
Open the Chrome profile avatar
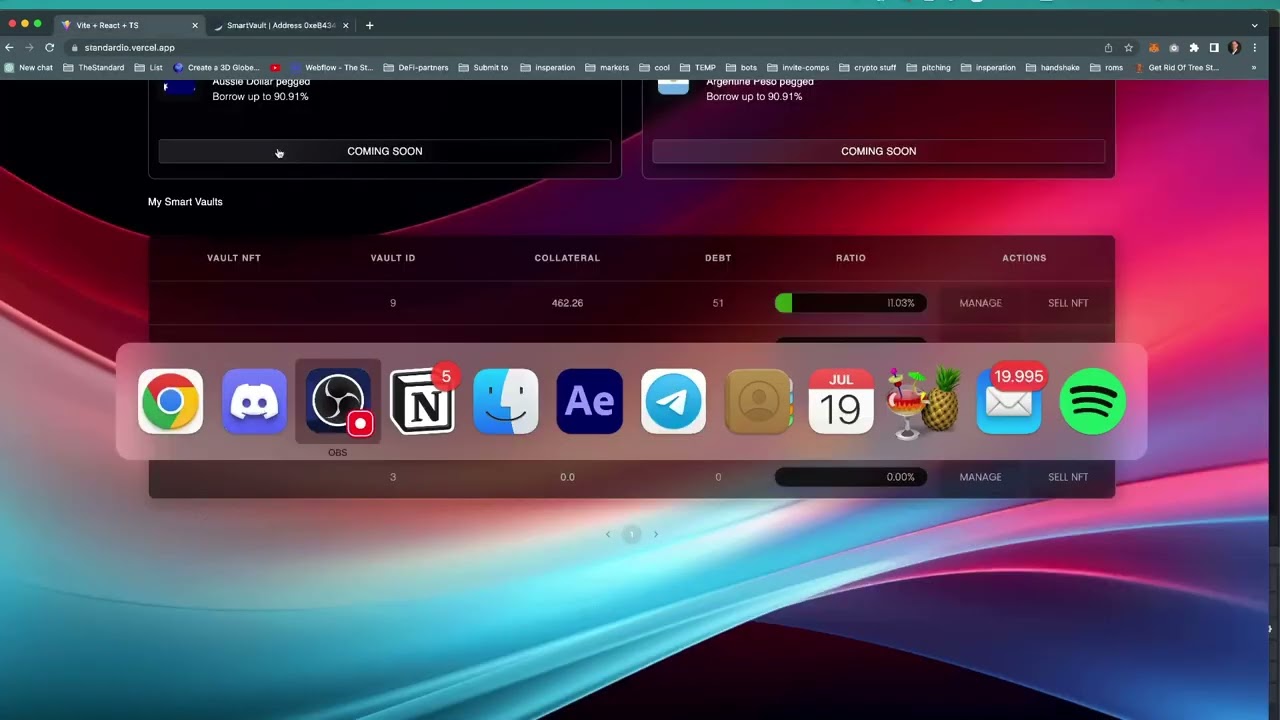point(1234,47)
